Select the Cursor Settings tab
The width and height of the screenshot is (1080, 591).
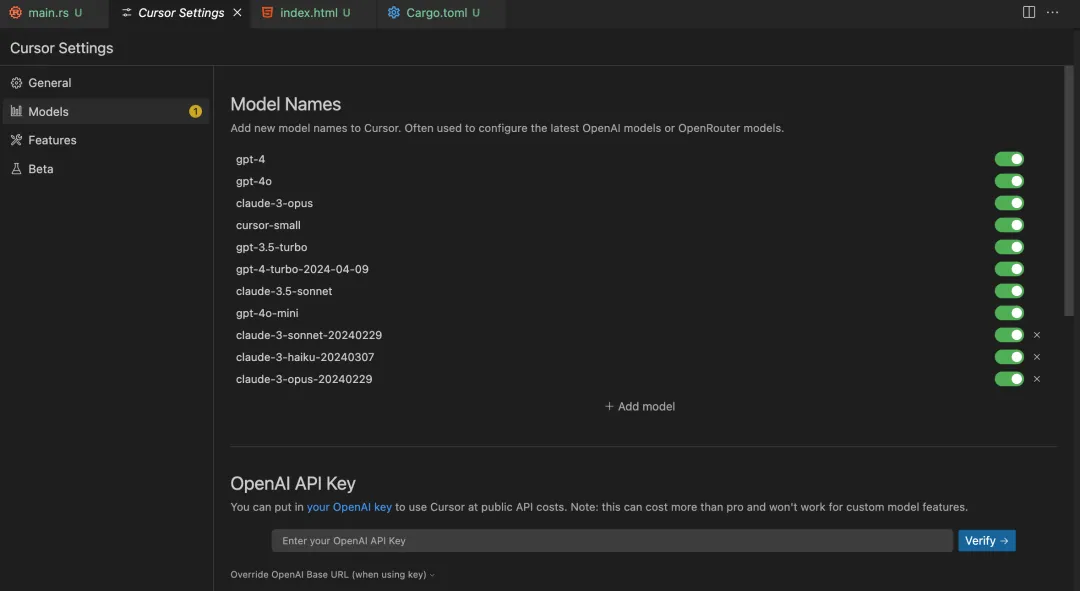pos(180,13)
